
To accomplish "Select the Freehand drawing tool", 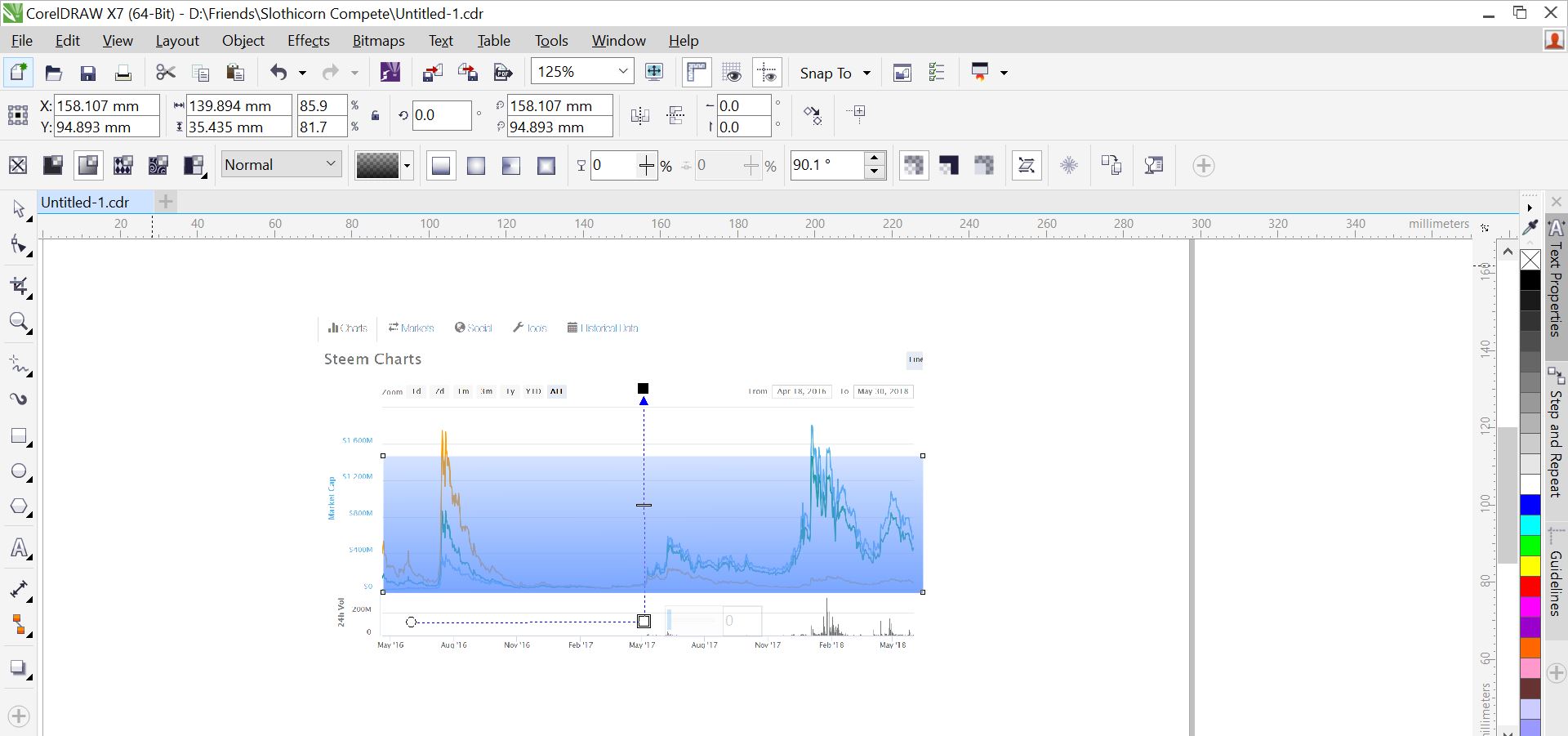I will tap(19, 364).
